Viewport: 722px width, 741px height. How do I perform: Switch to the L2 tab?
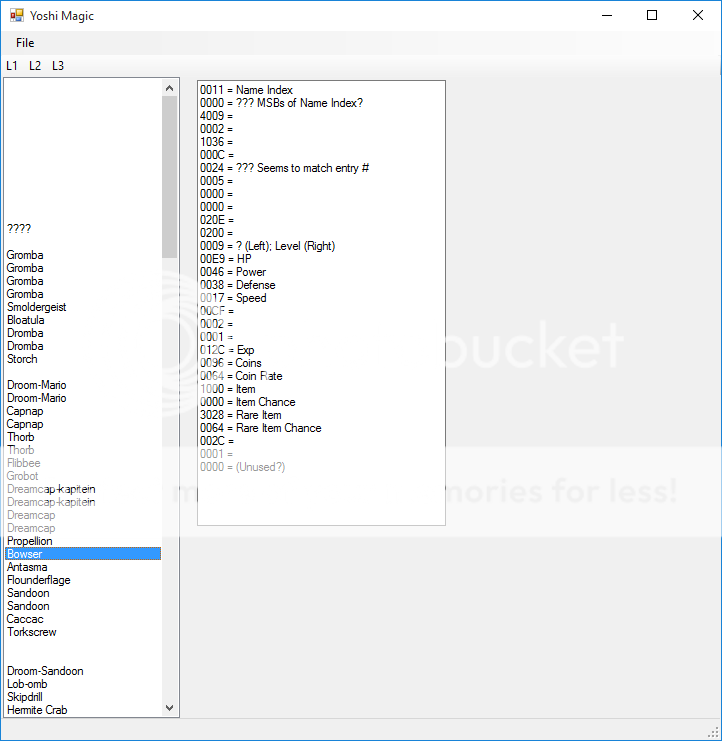pos(35,66)
